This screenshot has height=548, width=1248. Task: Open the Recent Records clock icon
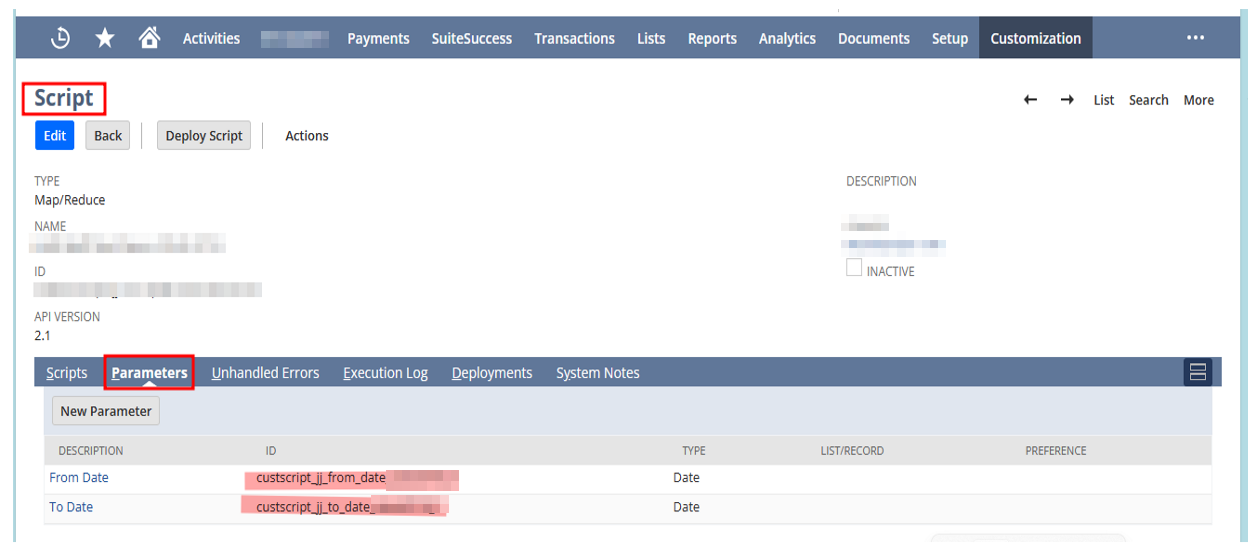point(61,38)
